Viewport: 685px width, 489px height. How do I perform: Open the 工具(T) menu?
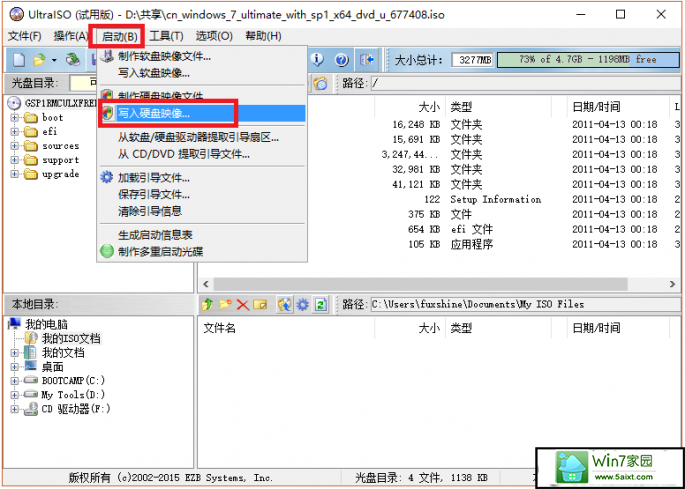[166, 36]
